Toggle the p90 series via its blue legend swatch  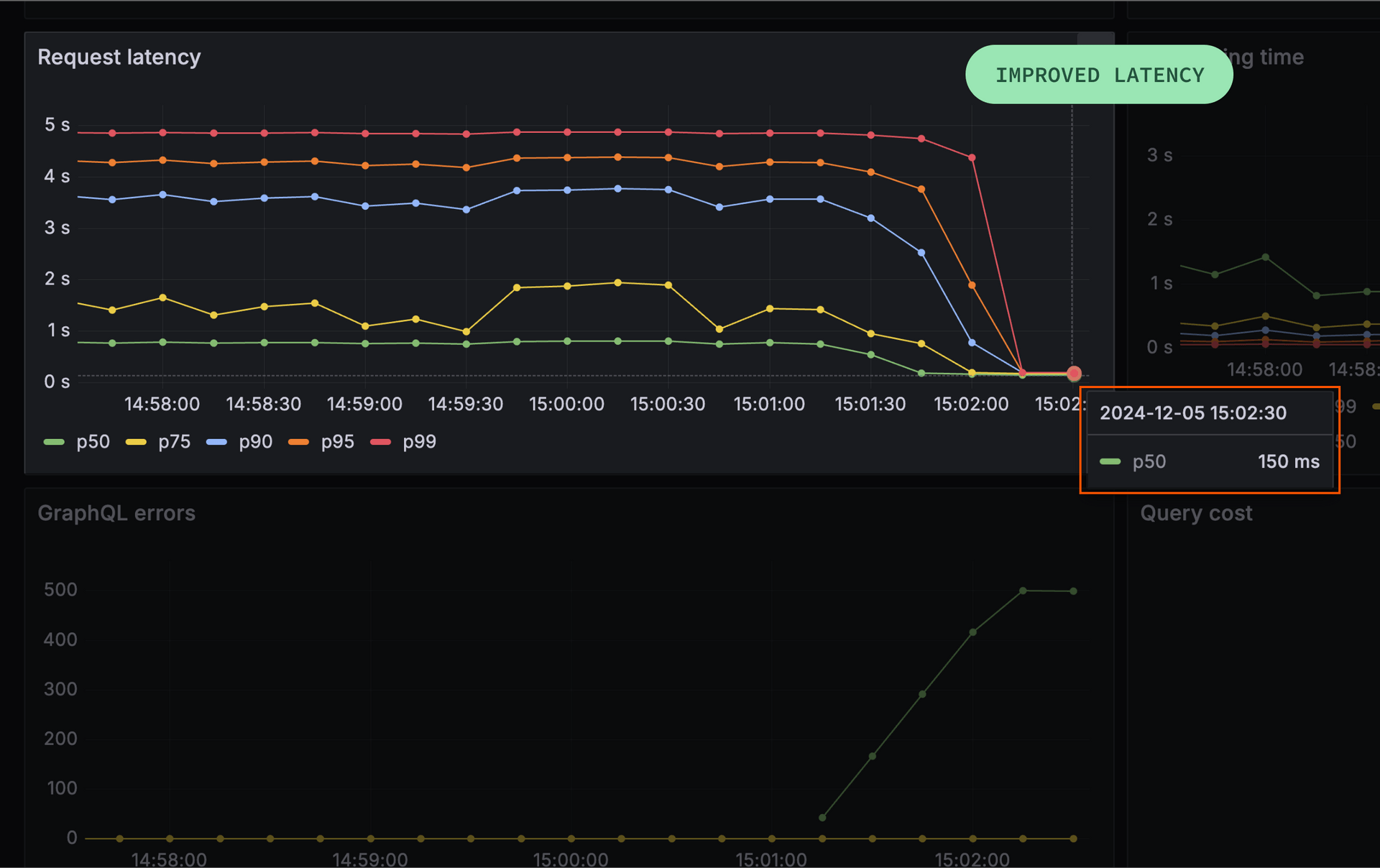217,441
